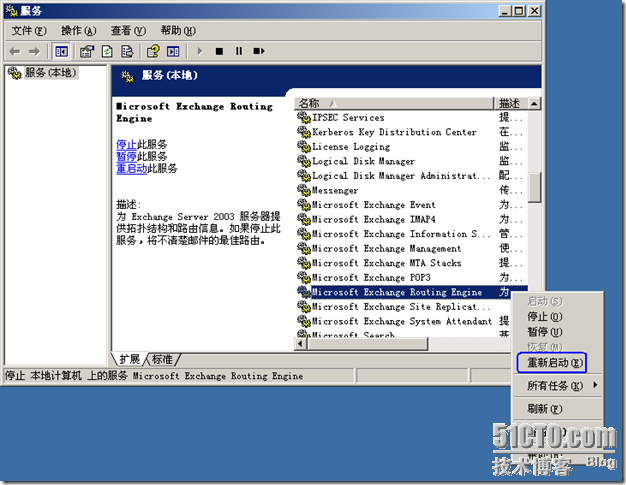The image size is (626, 485).
Task: Select Microsoft Exchange System Attendant row
Action: pos(402,321)
